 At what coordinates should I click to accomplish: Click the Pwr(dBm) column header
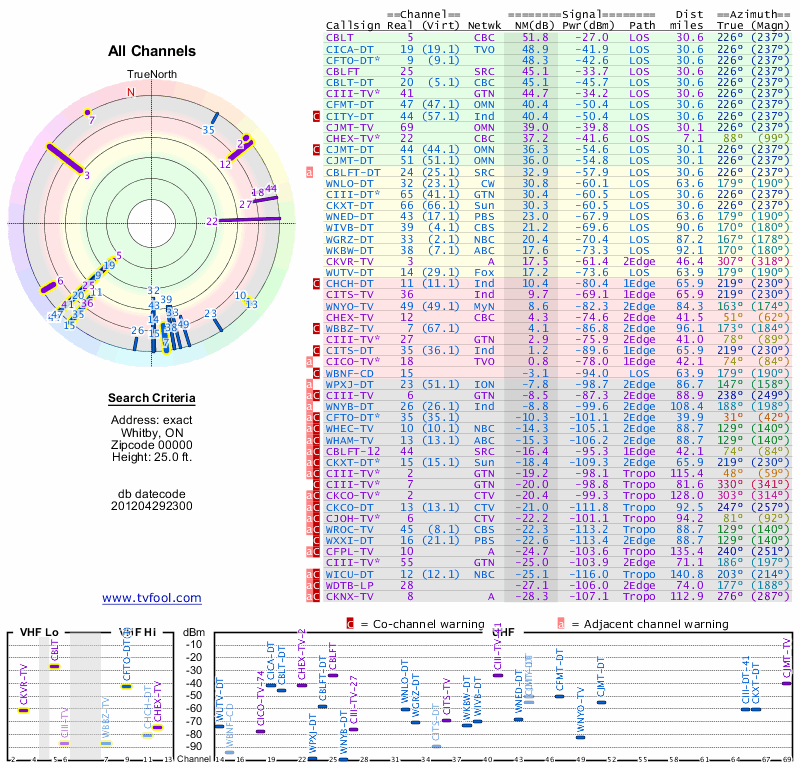pyautogui.click(x=588, y=26)
